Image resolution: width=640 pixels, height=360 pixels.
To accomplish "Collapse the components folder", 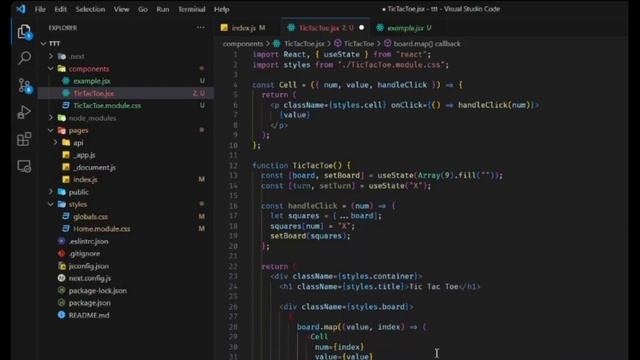I will (x=51, y=69).
